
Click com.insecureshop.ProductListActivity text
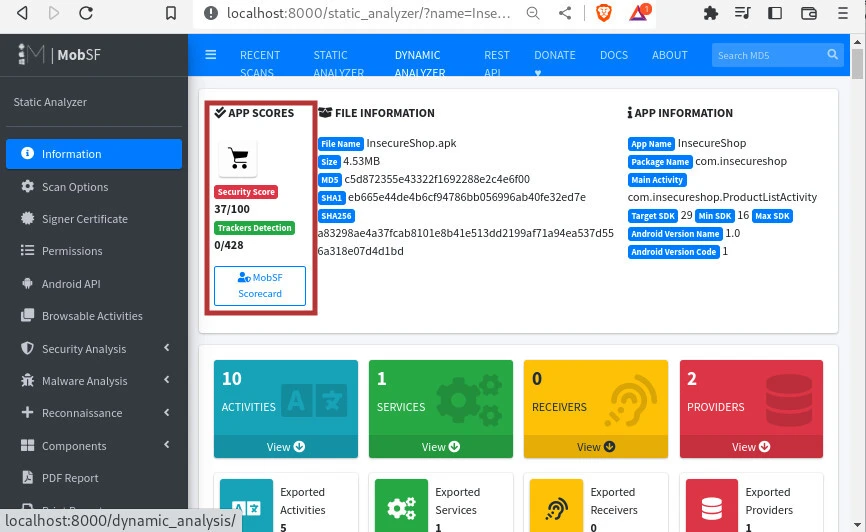[x=722, y=197]
